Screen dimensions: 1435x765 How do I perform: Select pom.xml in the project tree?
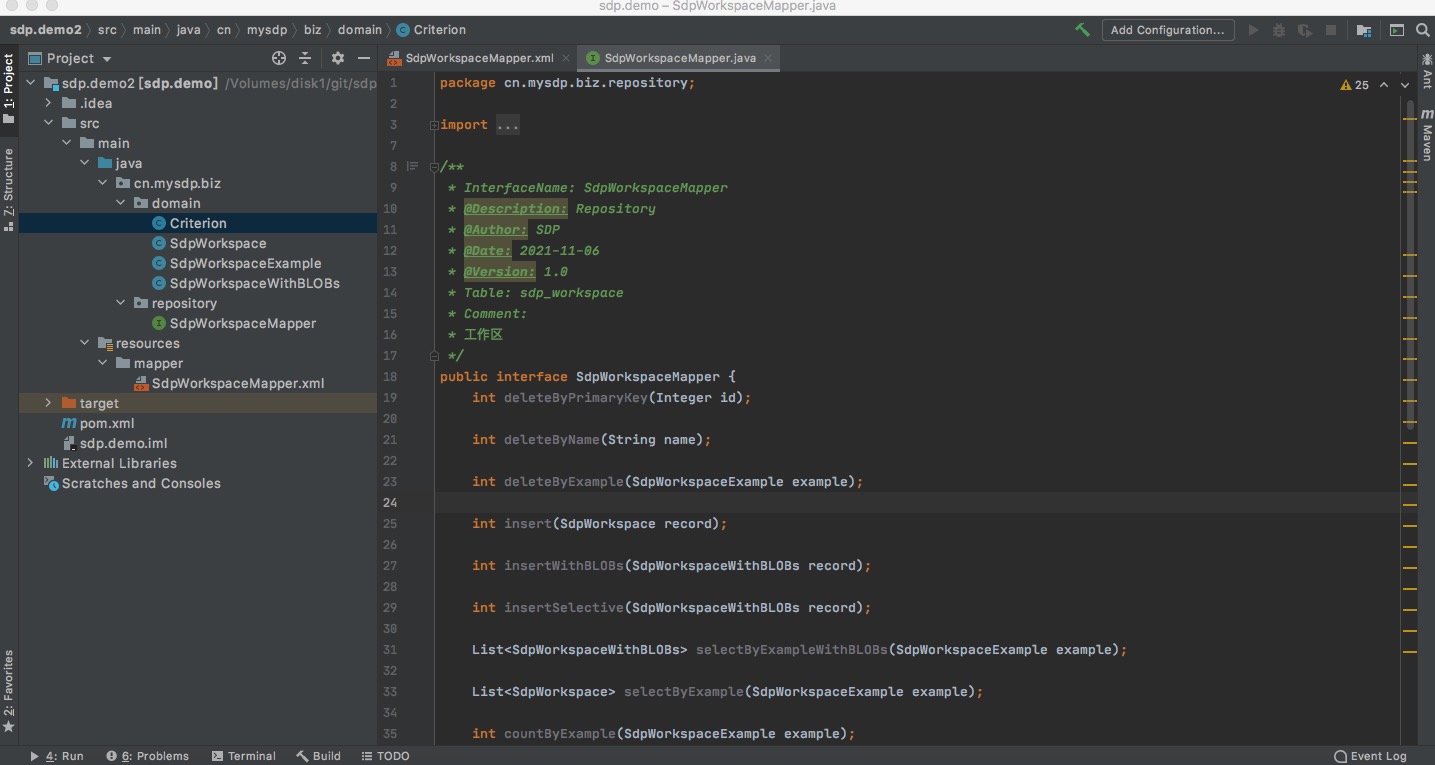point(98,423)
